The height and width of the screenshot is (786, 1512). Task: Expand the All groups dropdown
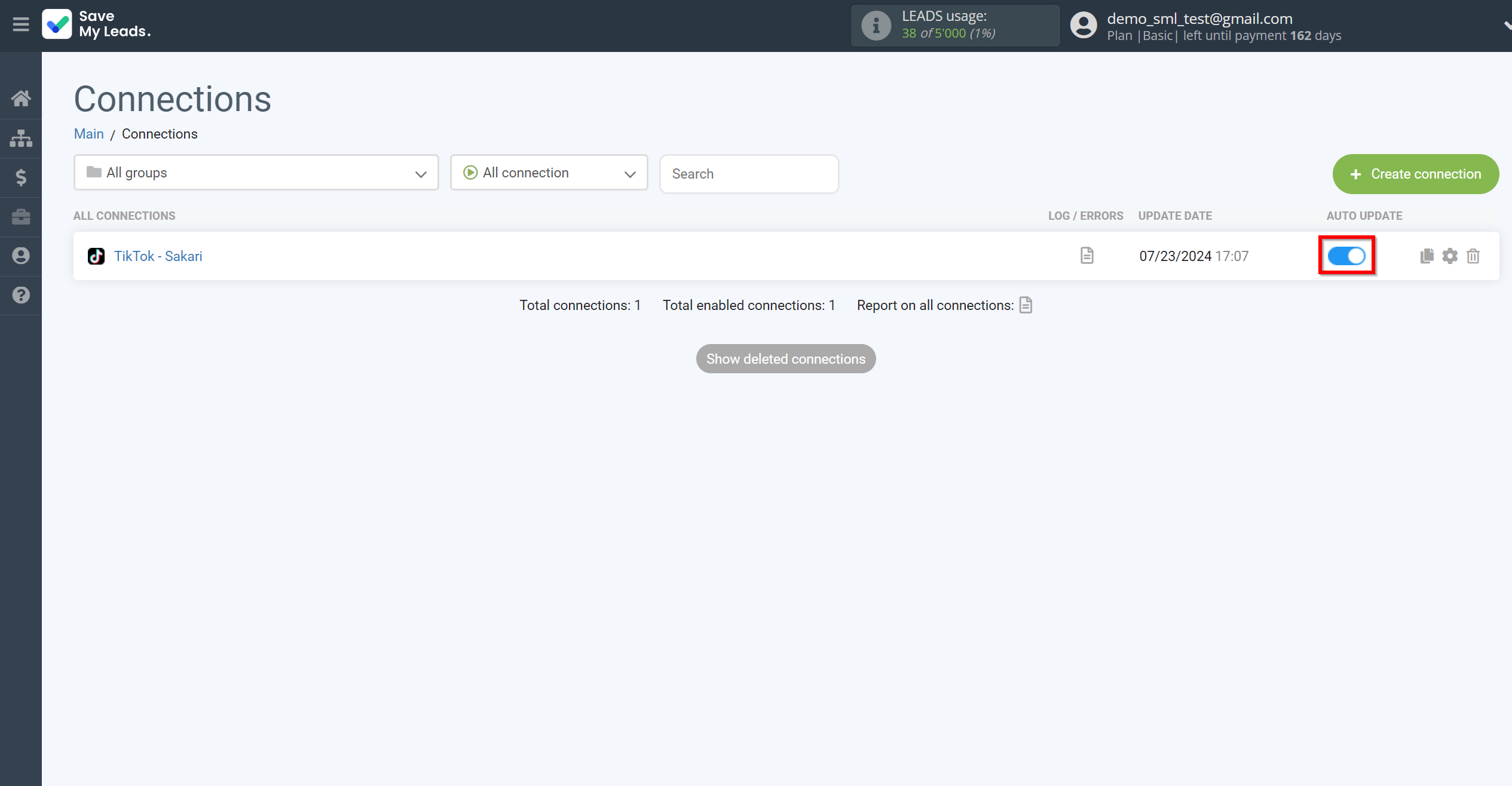point(256,173)
